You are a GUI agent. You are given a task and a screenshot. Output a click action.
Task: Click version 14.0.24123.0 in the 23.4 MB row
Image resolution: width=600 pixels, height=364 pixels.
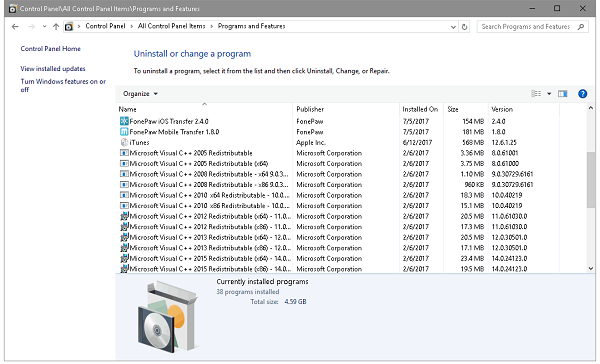click(x=509, y=258)
